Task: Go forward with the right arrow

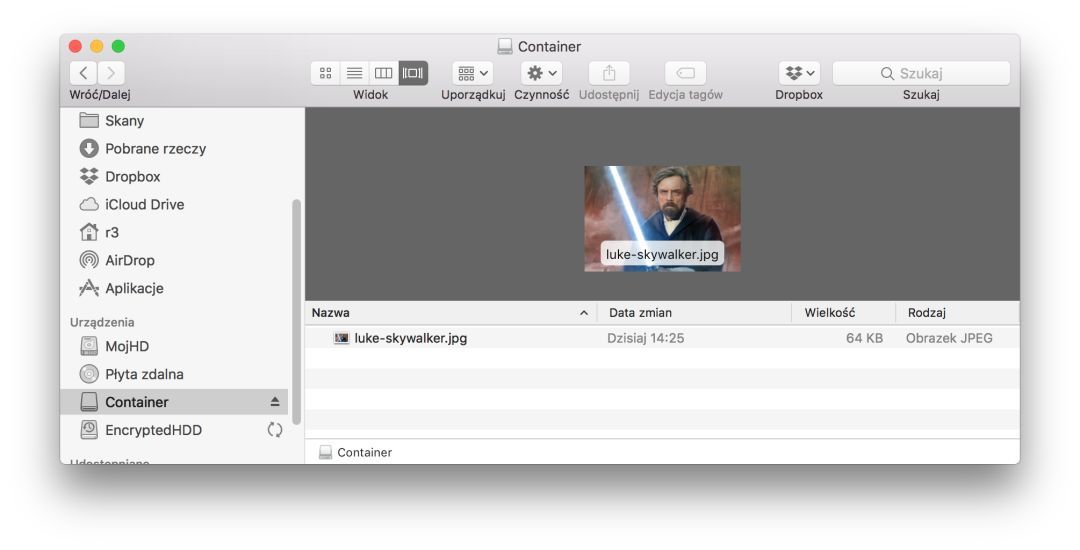Action: pyautogui.click(x=112, y=73)
